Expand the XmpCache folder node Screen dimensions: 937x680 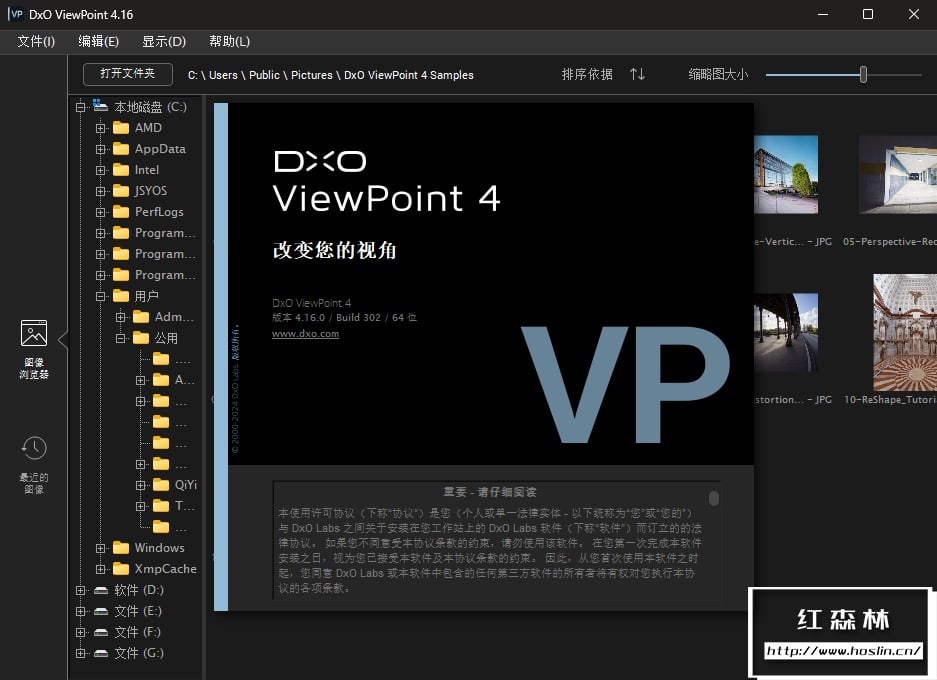tap(101, 569)
